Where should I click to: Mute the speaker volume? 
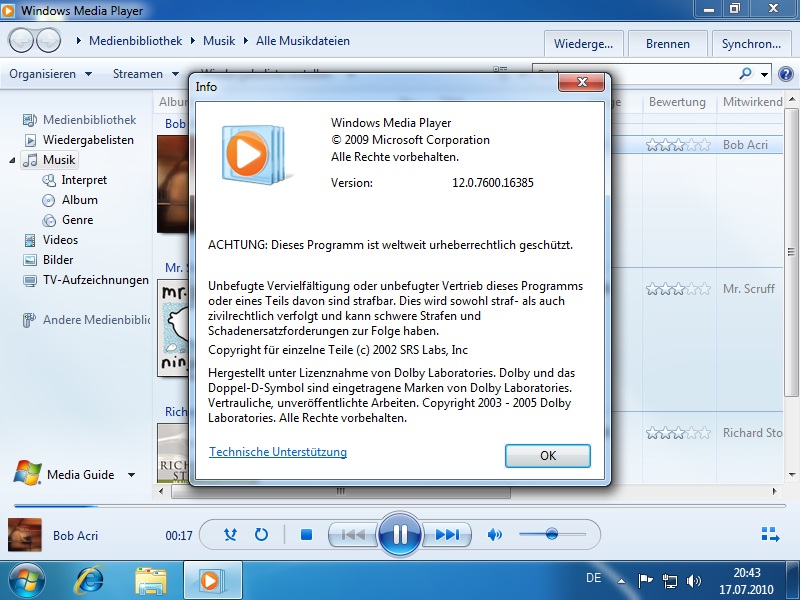(494, 535)
